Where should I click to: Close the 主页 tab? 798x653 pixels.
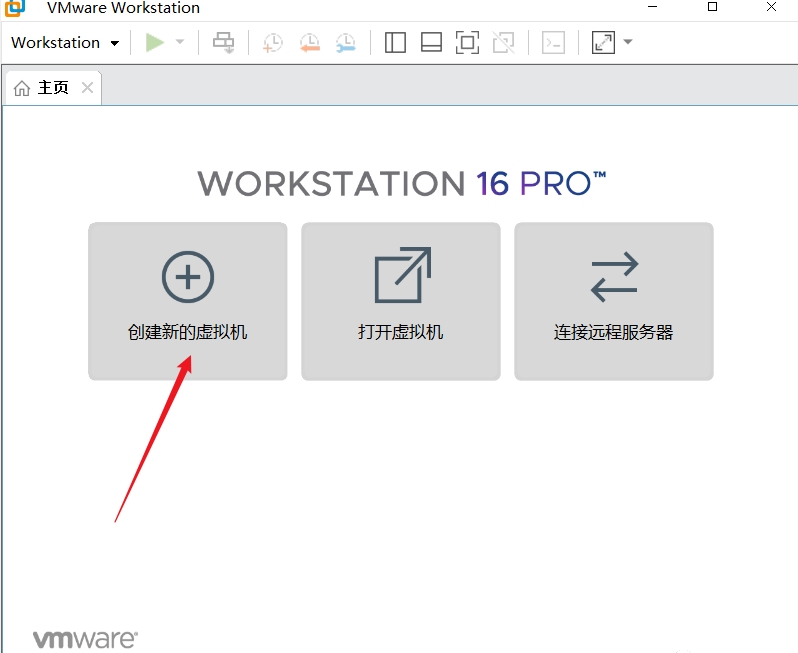coord(88,88)
